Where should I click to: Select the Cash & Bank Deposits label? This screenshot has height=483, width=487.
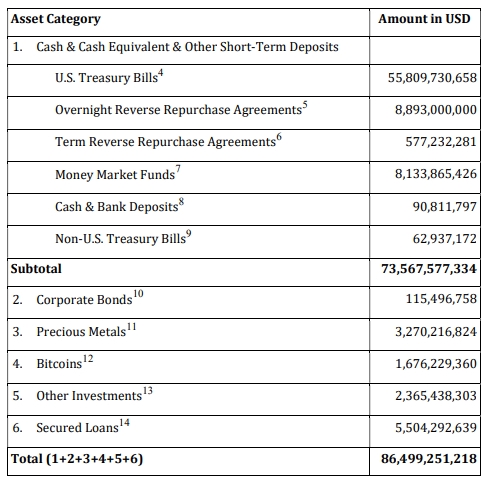(x=116, y=207)
